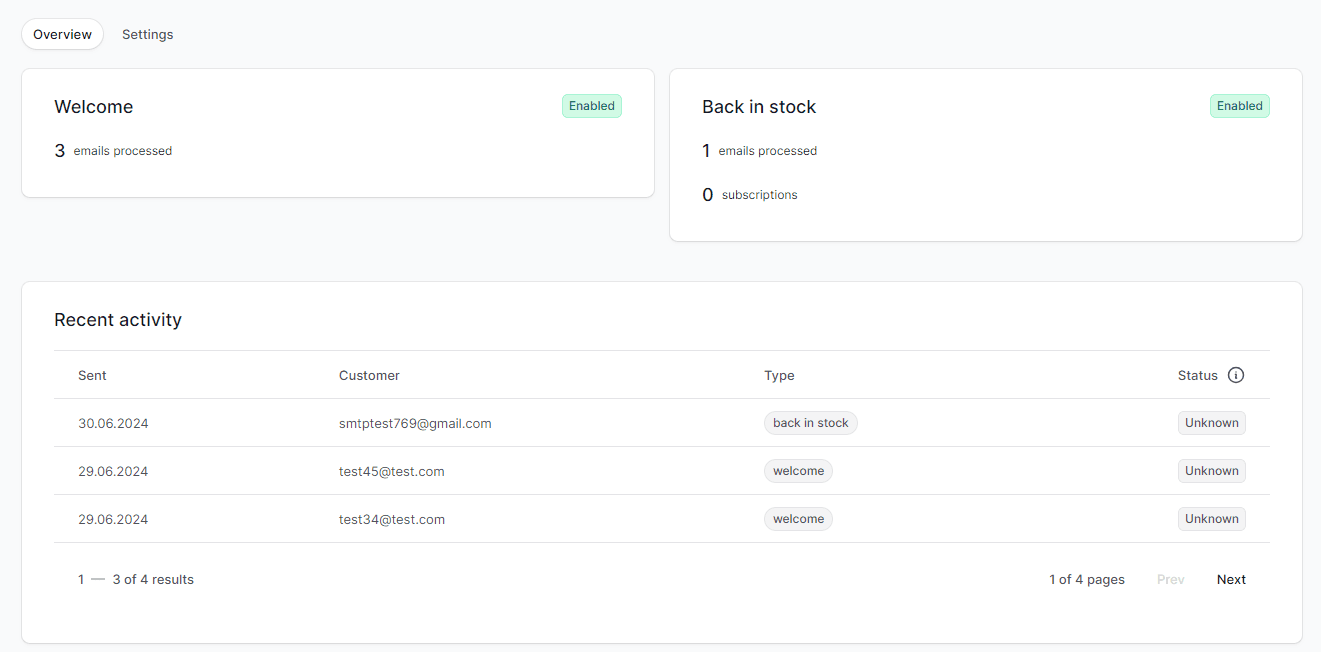Go to the Next page of results
Screen dimensions: 1321x652
[1231, 580]
